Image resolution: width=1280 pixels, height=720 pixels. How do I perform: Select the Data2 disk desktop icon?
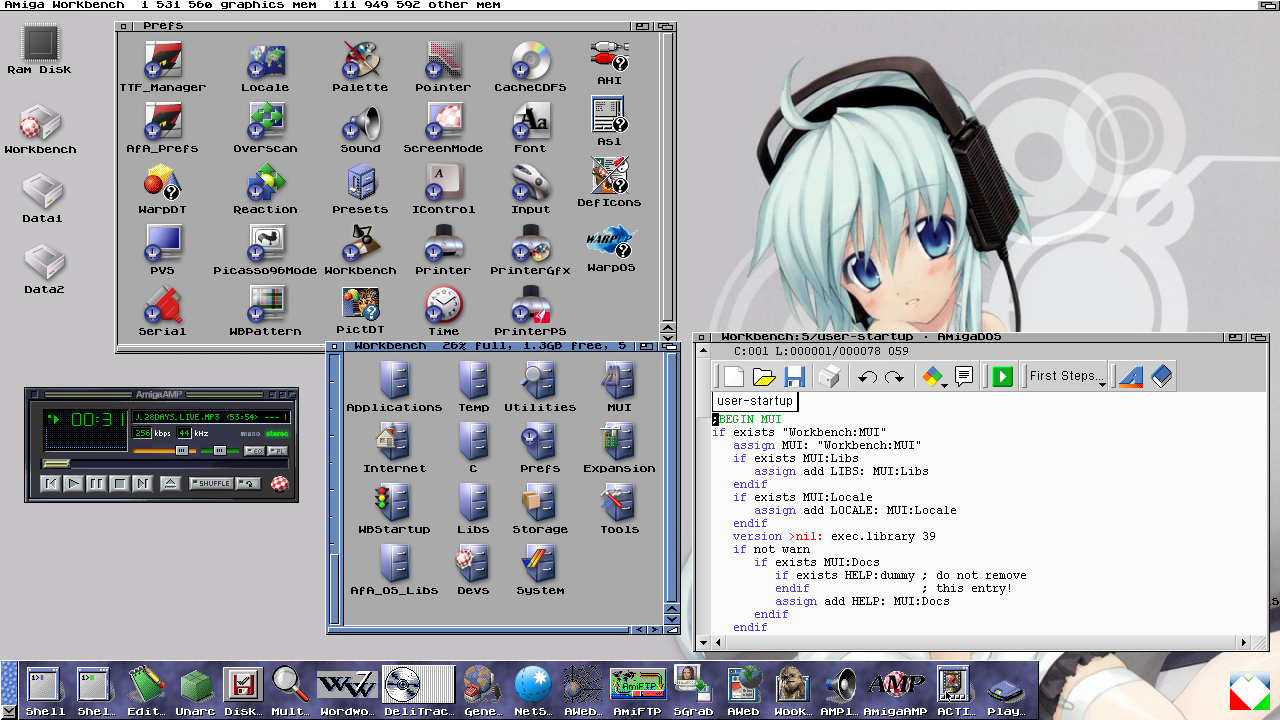pos(44,269)
